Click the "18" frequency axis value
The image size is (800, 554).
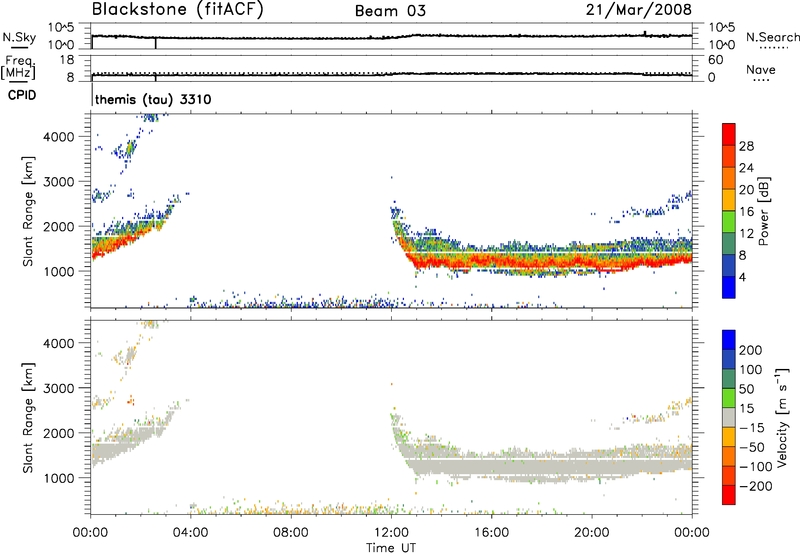pos(67,60)
